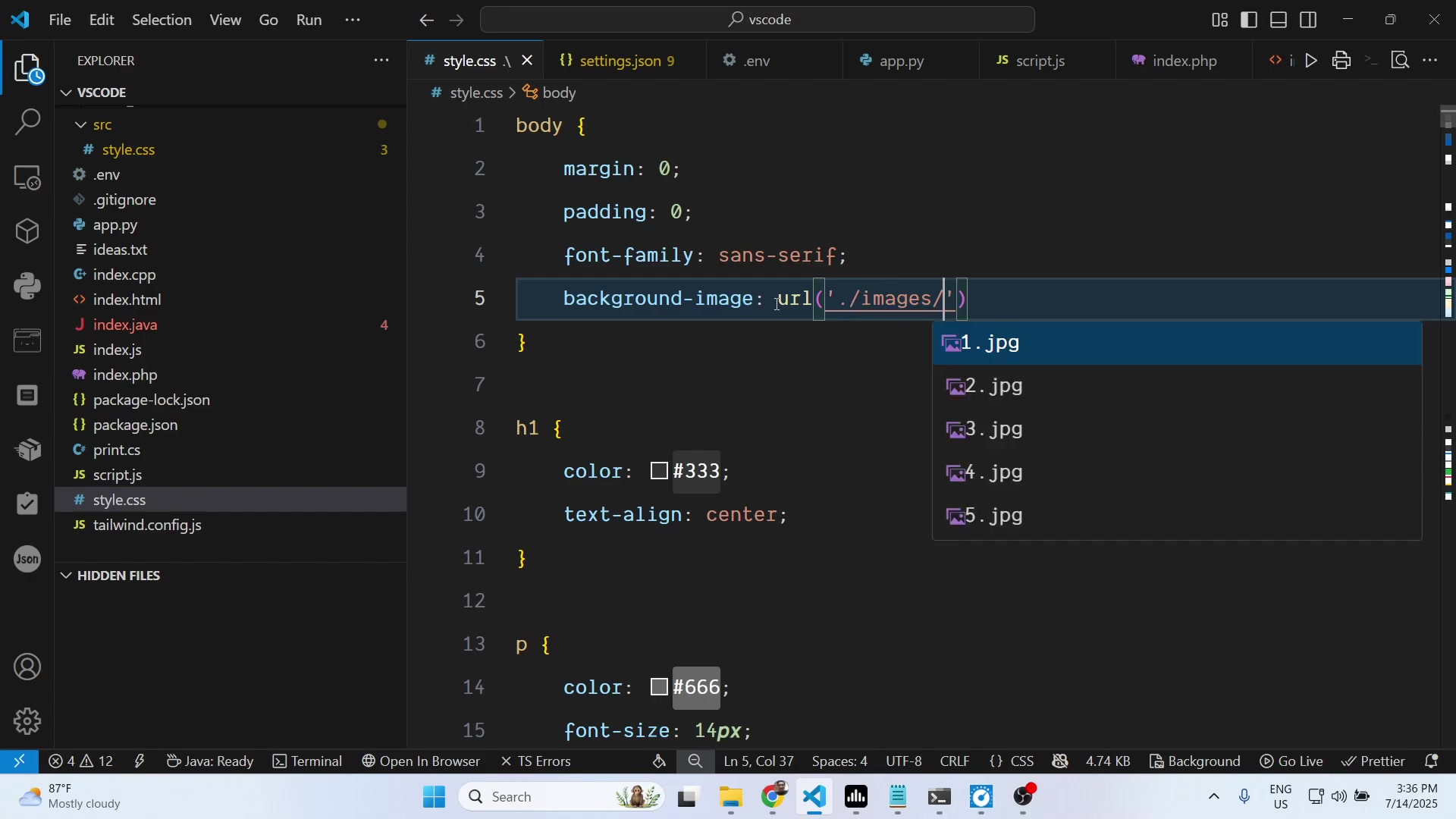Image resolution: width=1456 pixels, height=819 pixels.
Task: Open color picker for #666 swatch
Action: pos(659,688)
